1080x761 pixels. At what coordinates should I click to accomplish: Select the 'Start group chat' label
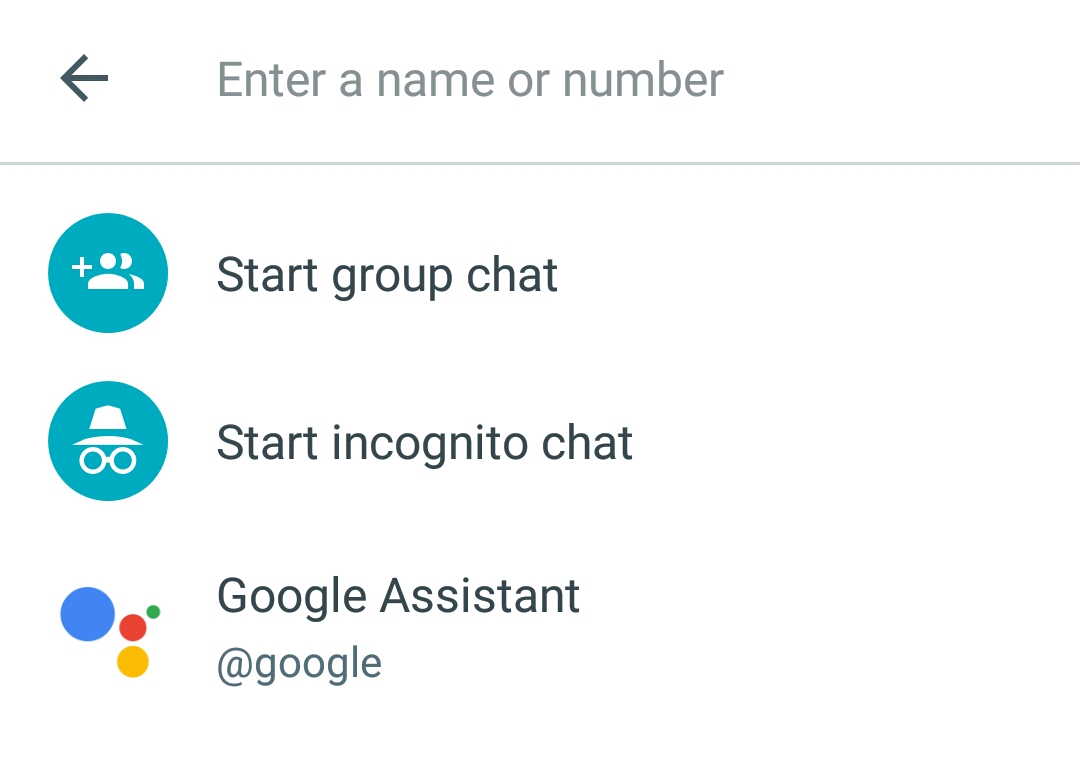pyautogui.click(x=387, y=275)
